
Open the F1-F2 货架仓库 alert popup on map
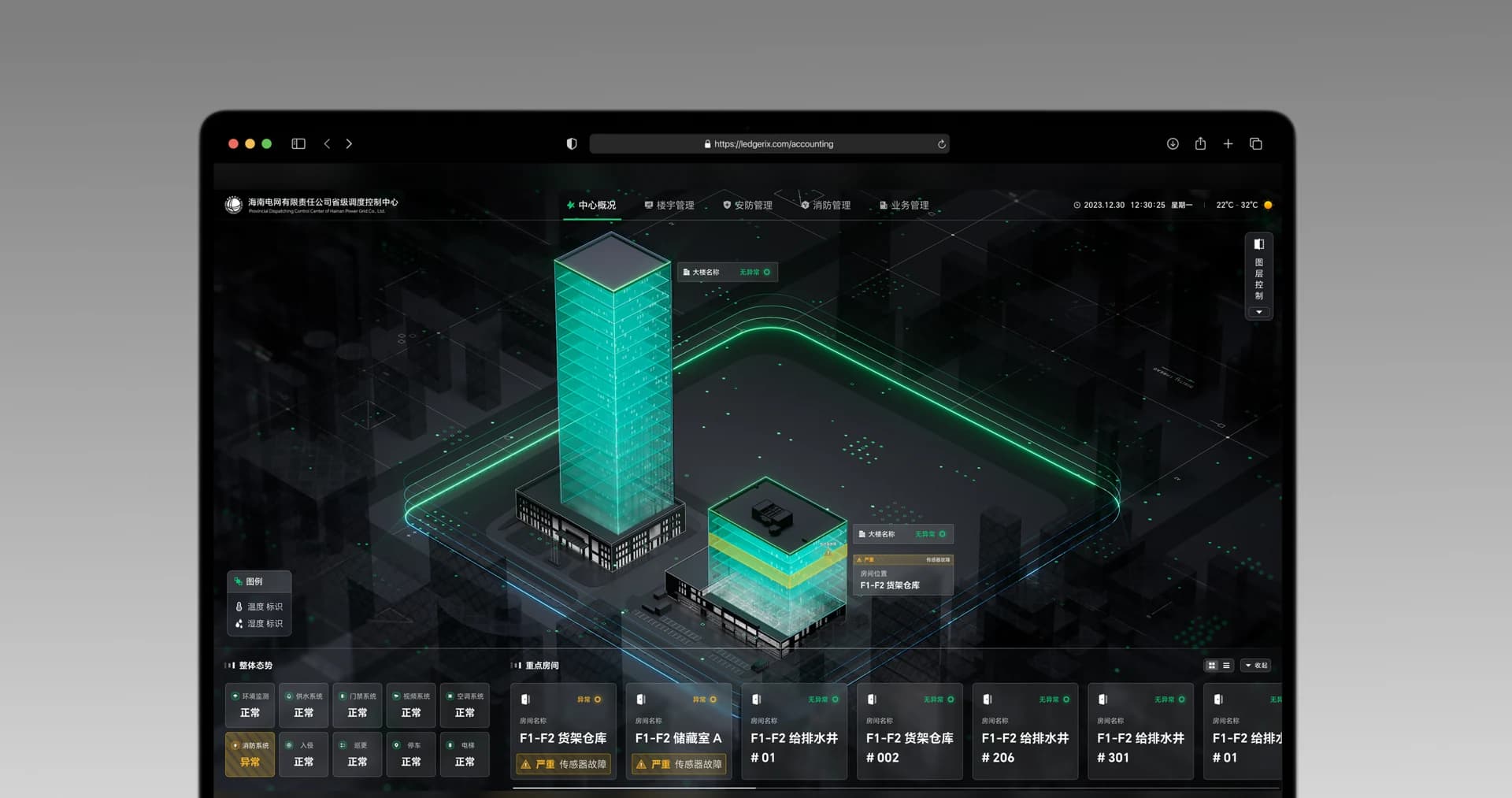click(904, 574)
